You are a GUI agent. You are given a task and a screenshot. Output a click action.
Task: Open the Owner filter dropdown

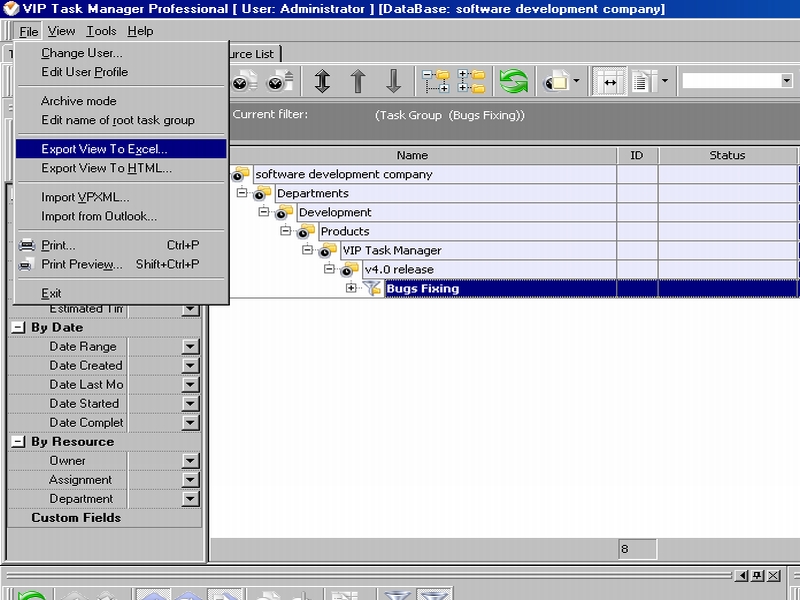tap(190, 461)
